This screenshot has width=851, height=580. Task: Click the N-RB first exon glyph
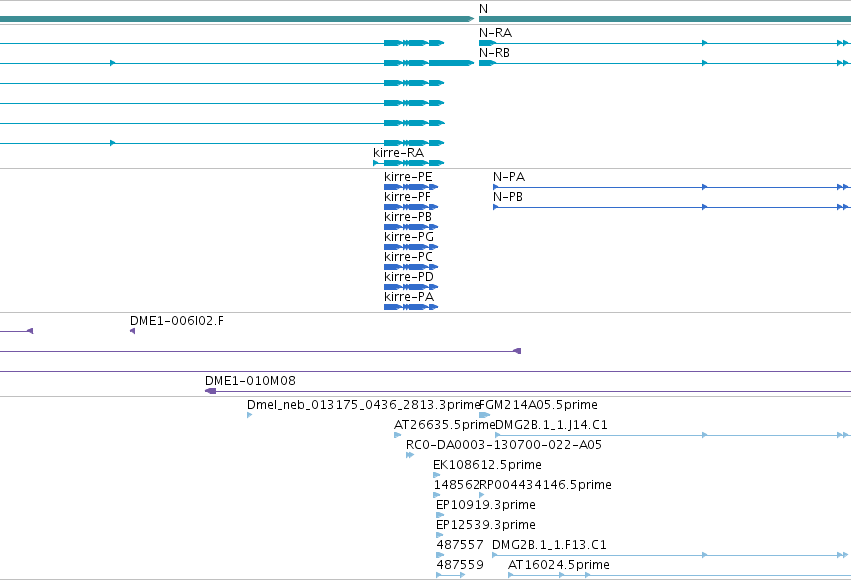(x=487, y=63)
